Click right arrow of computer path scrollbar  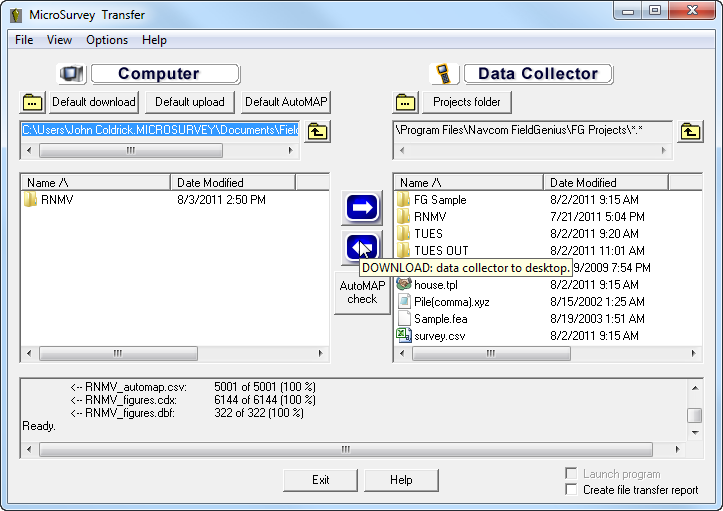290,150
